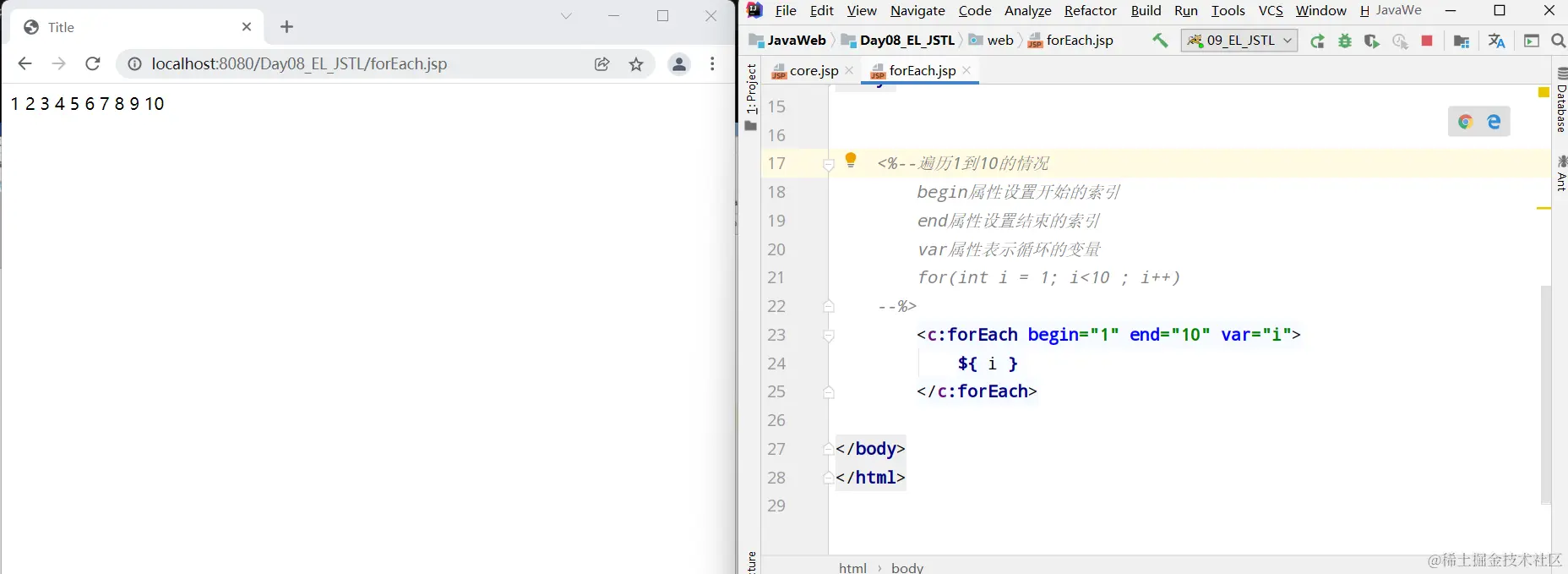Close the forEach.jsp editor tab

[x=966, y=71]
